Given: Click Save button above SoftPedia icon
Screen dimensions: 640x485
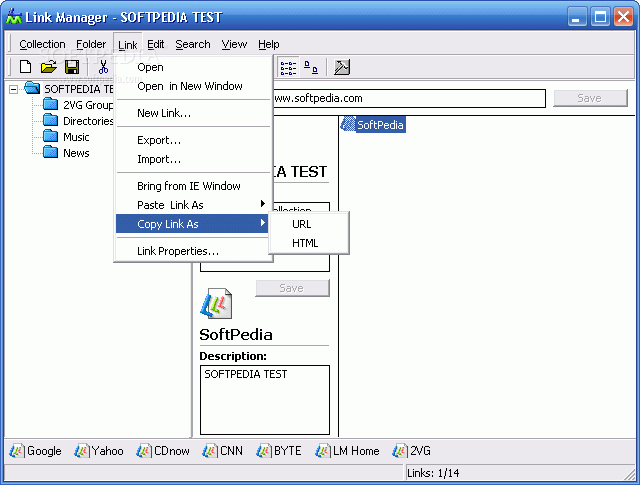Looking at the screenshot, I should [292, 288].
